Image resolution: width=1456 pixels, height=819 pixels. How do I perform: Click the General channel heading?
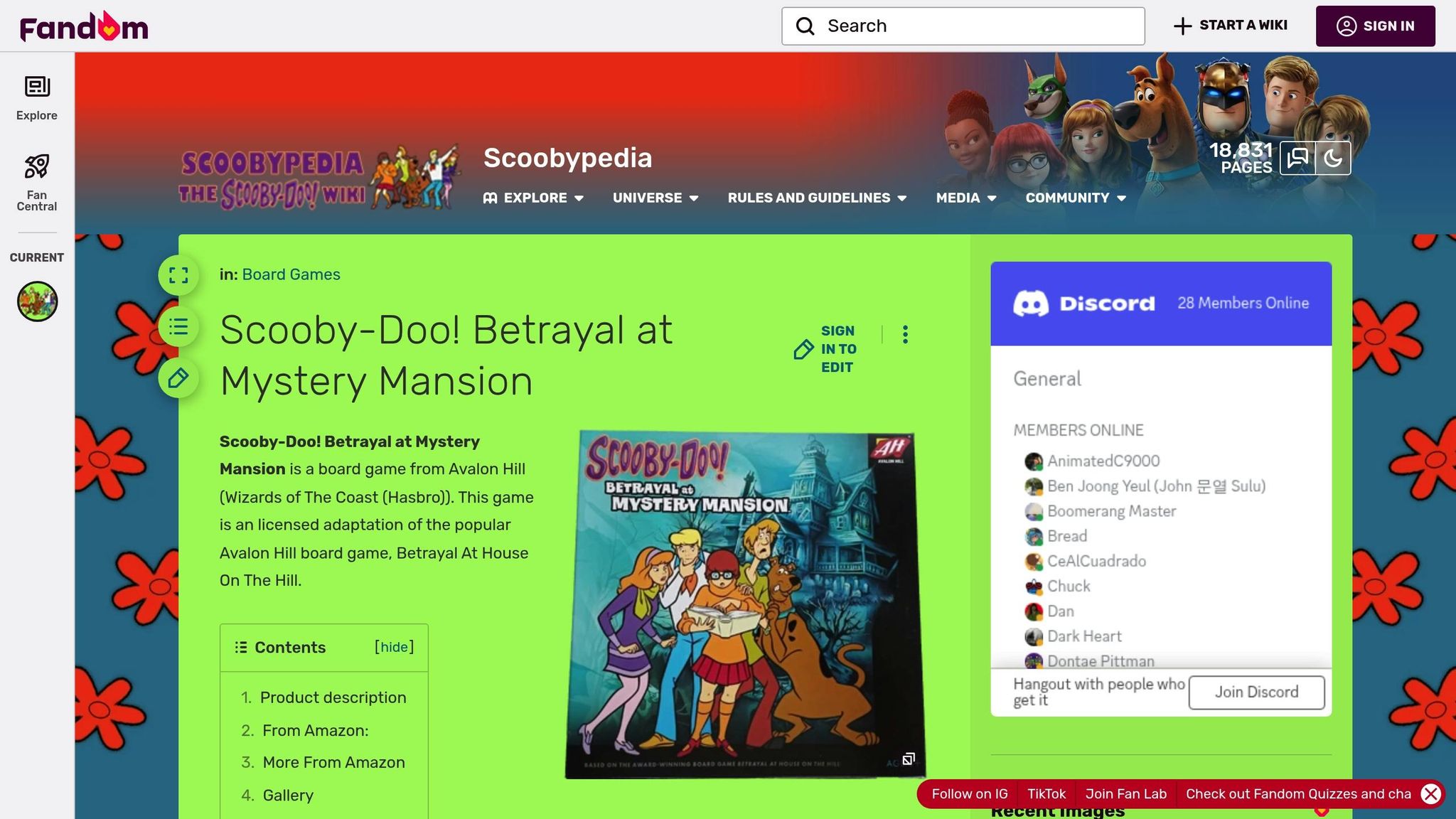point(1046,378)
